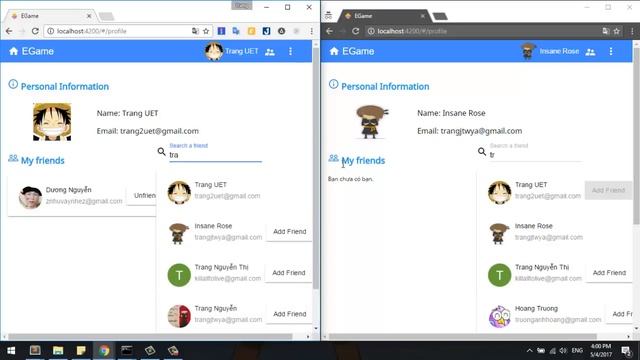Click the left window vertical scrollbar
Viewport: 640px width, 360px height.
tap(316, 169)
